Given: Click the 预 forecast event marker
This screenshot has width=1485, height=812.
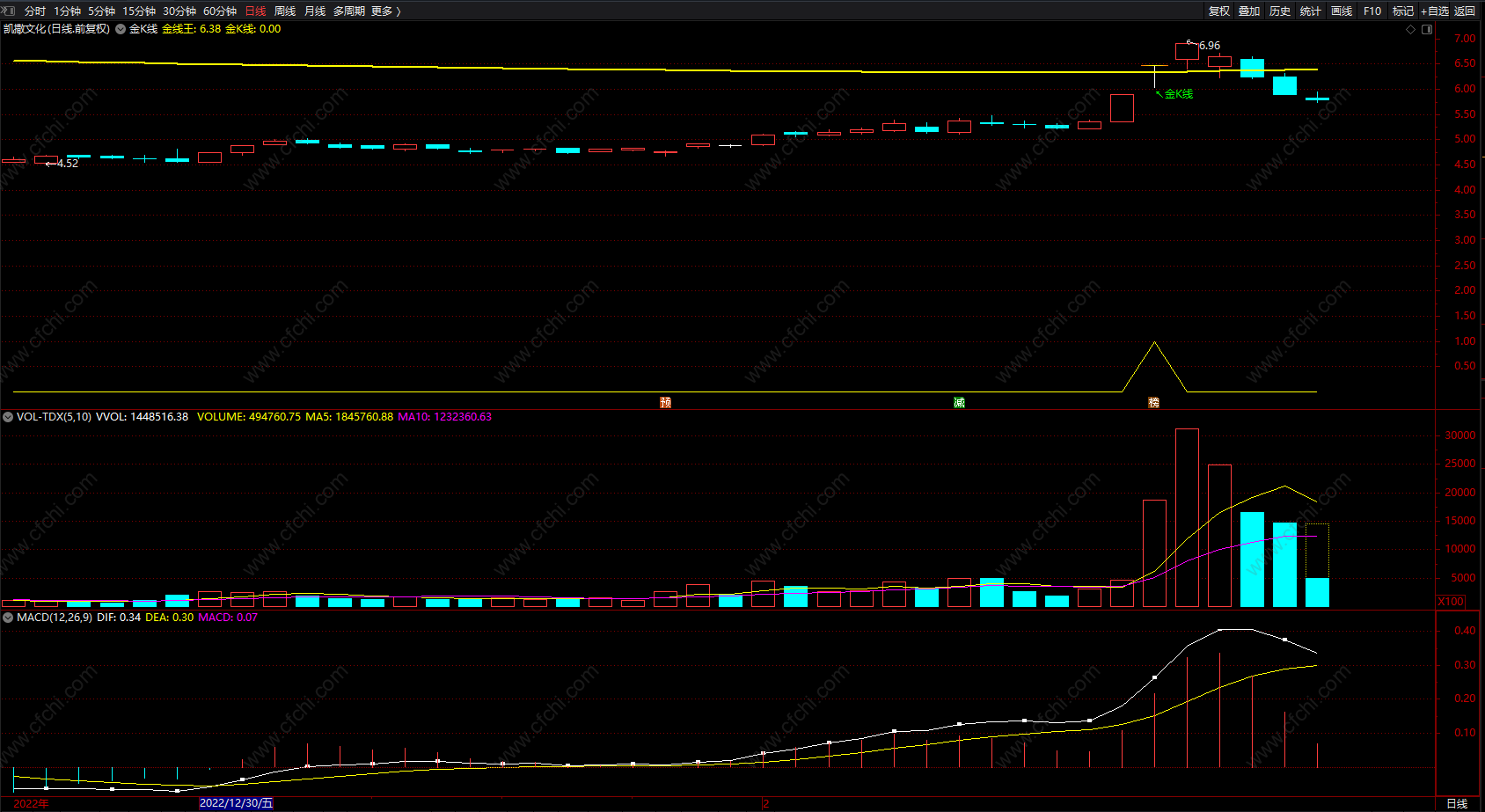Looking at the screenshot, I should click(665, 402).
